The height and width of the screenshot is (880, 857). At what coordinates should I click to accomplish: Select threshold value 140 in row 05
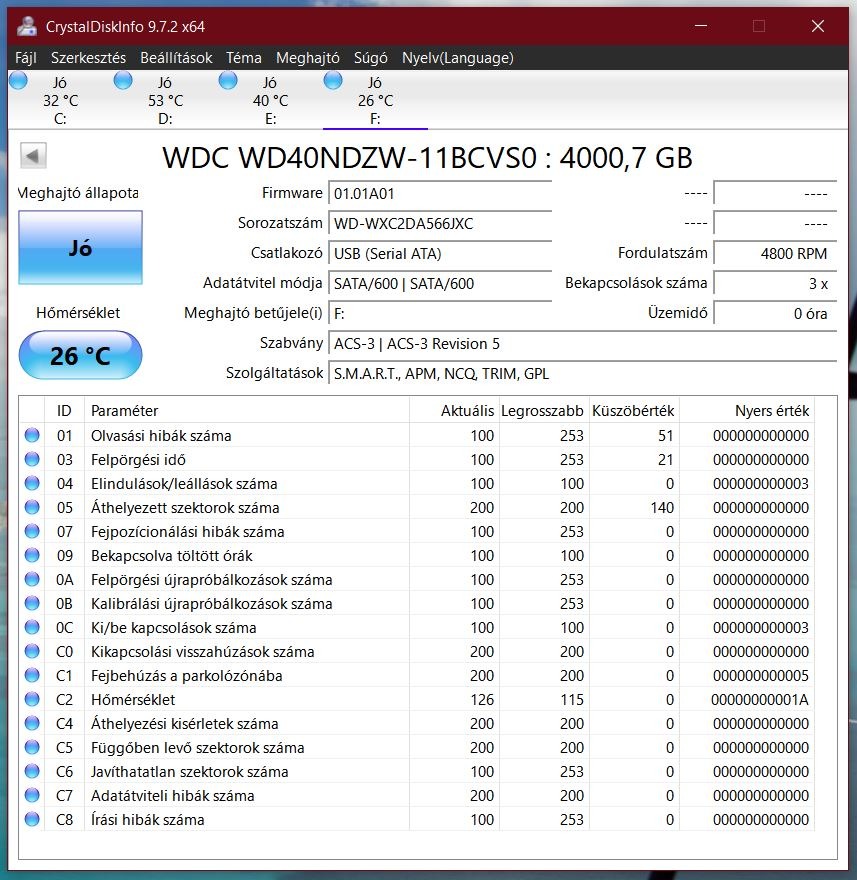(x=662, y=508)
